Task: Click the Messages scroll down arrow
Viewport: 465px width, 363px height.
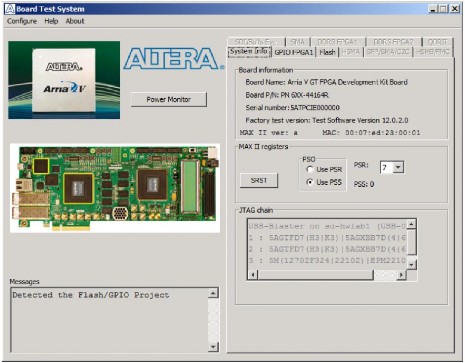Action: pyautogui.click(x=213, y=347)
